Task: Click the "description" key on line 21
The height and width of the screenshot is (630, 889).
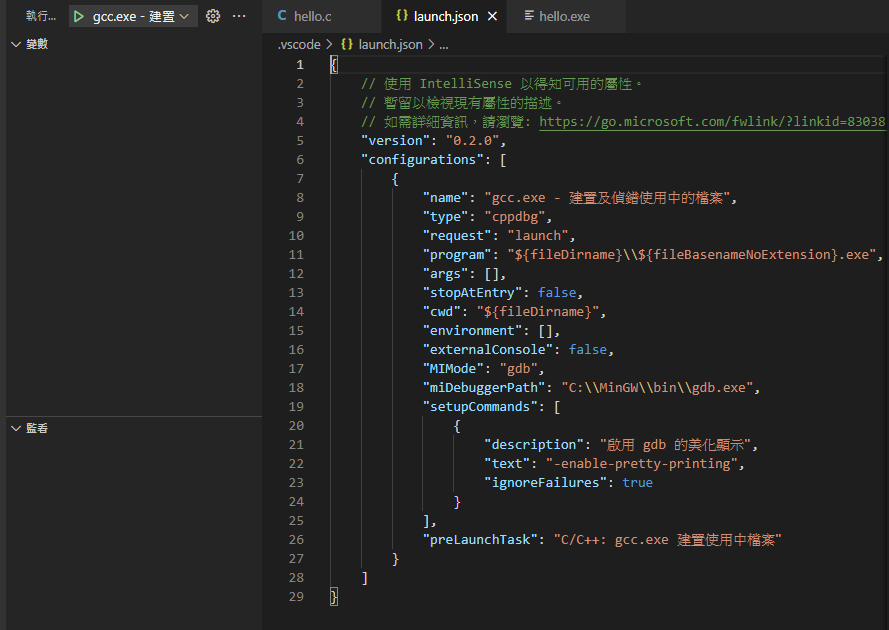Action: 534,445
